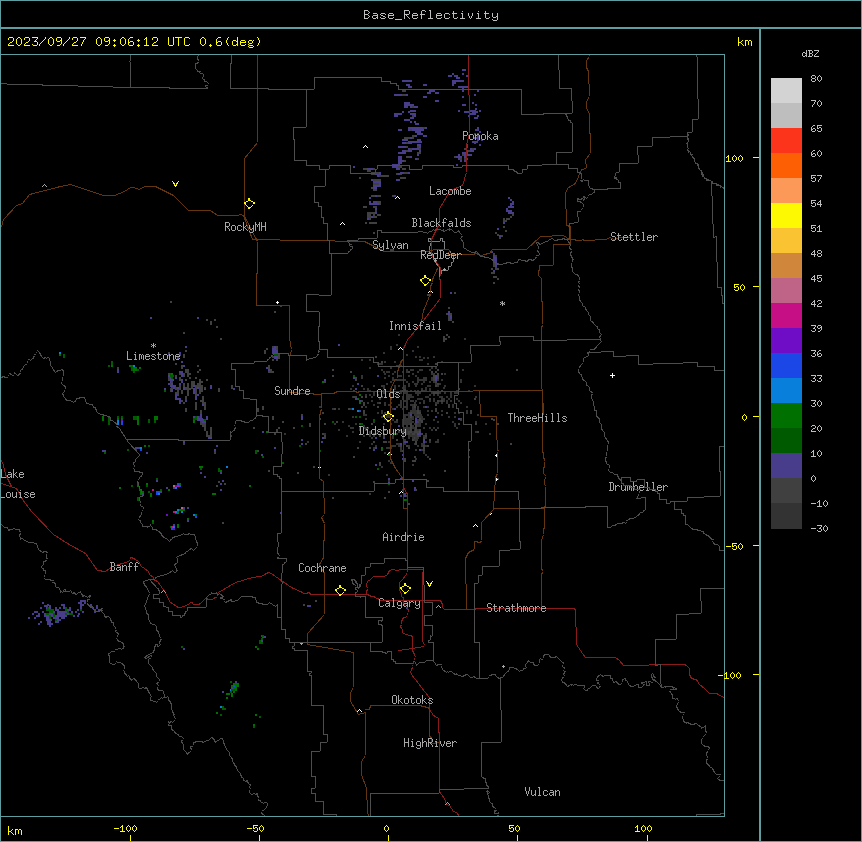Viewport: 862px width, 842px height.
Task: Pick the bright yellow 51-54 dBZ legend band
Action: point(786,215)
